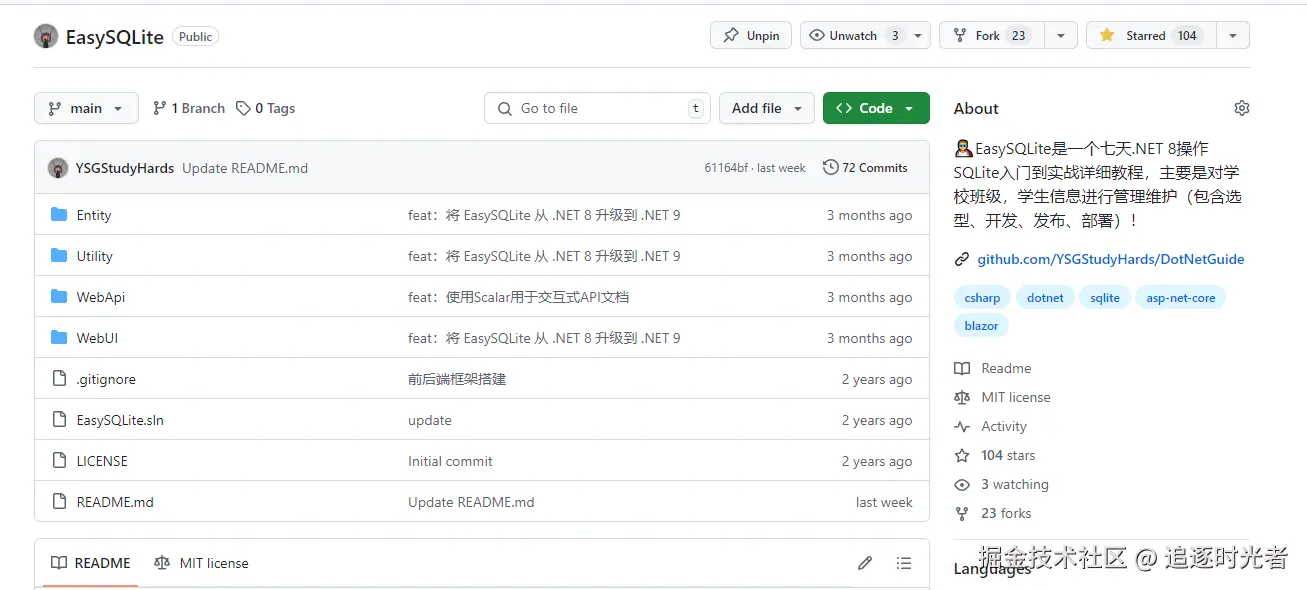The width and height of the screenshot is (1307, 590).
Task: View the 0 Tags link
Action: pos(266,108)
